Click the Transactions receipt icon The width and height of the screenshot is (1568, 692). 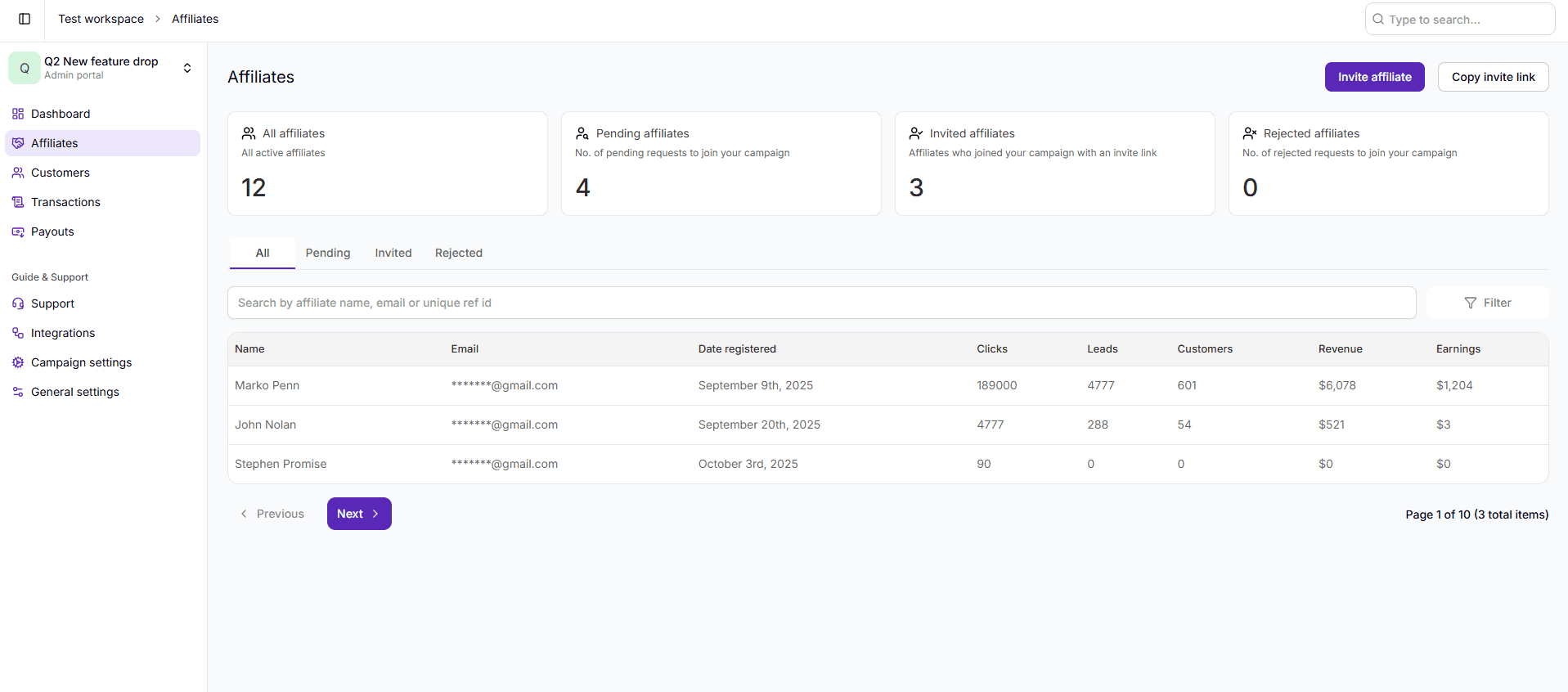point(18,202)
